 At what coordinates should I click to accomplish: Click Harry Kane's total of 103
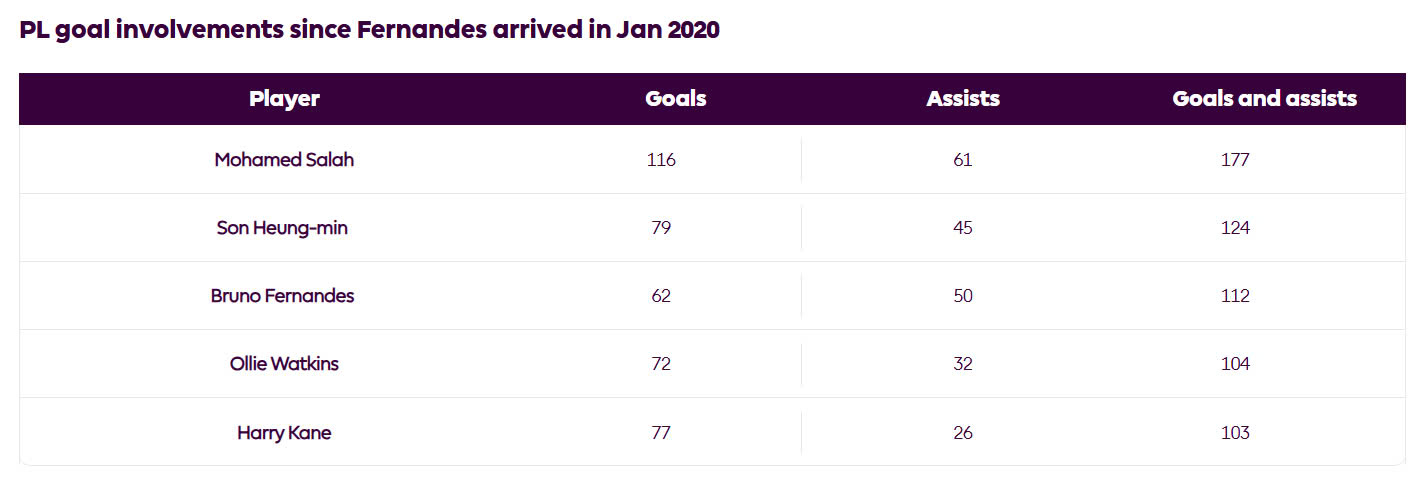[1235, 433]
